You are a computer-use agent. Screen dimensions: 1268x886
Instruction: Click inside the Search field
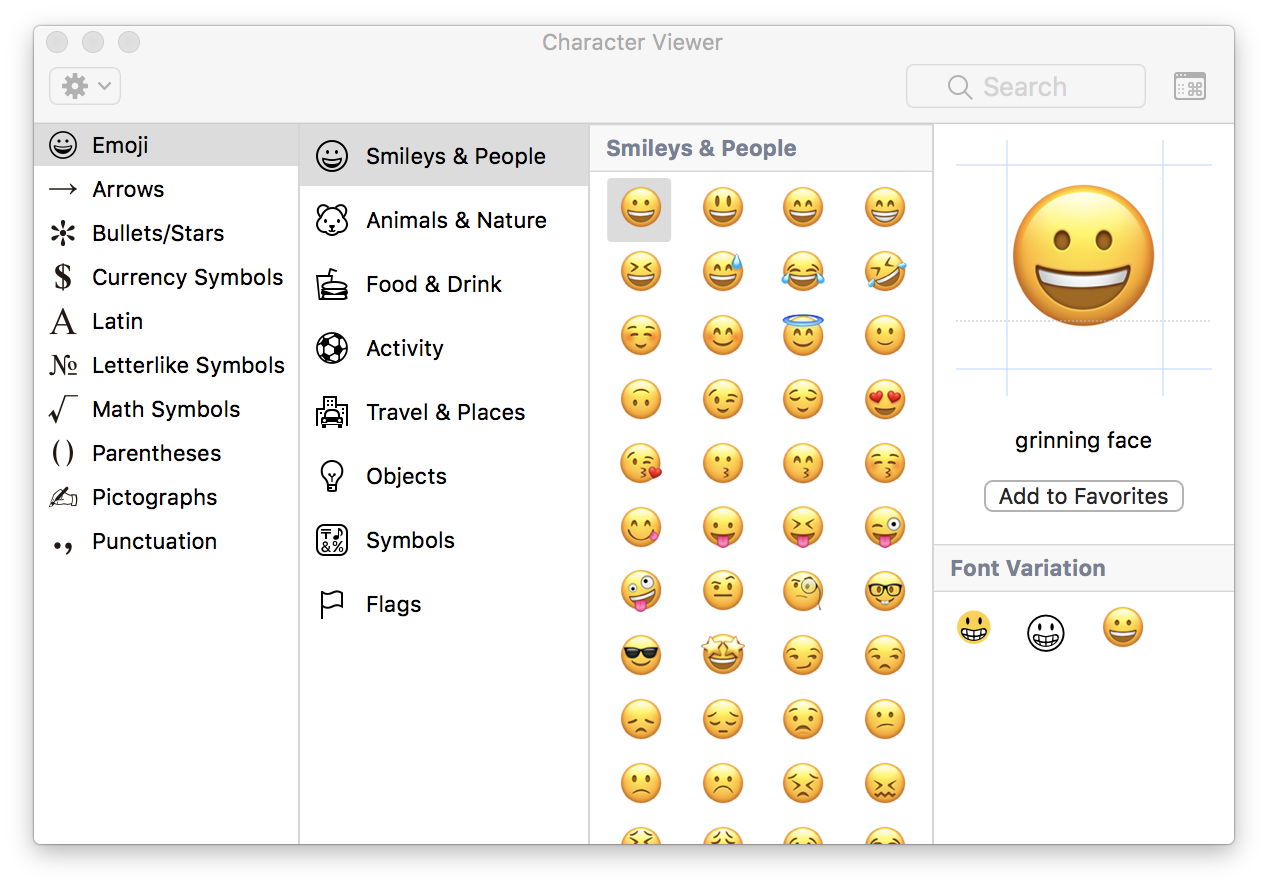point(1025,86)
